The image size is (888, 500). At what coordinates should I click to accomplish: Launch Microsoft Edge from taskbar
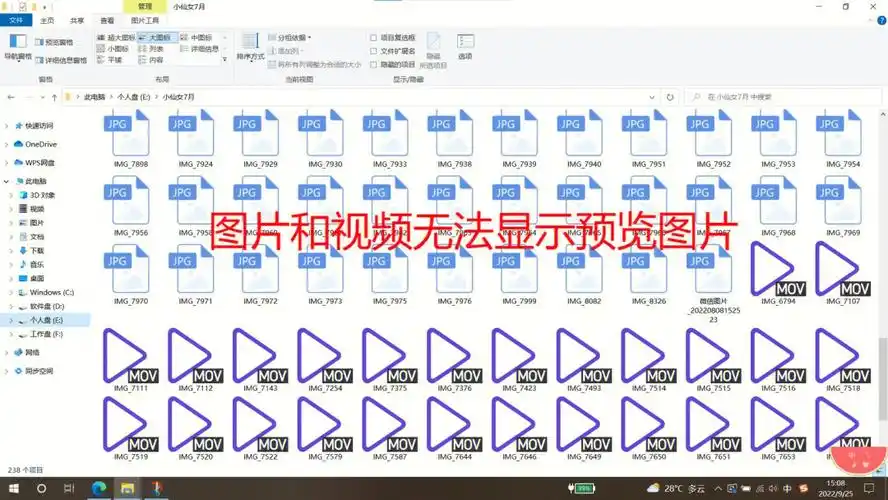click(x=99, y=488)
